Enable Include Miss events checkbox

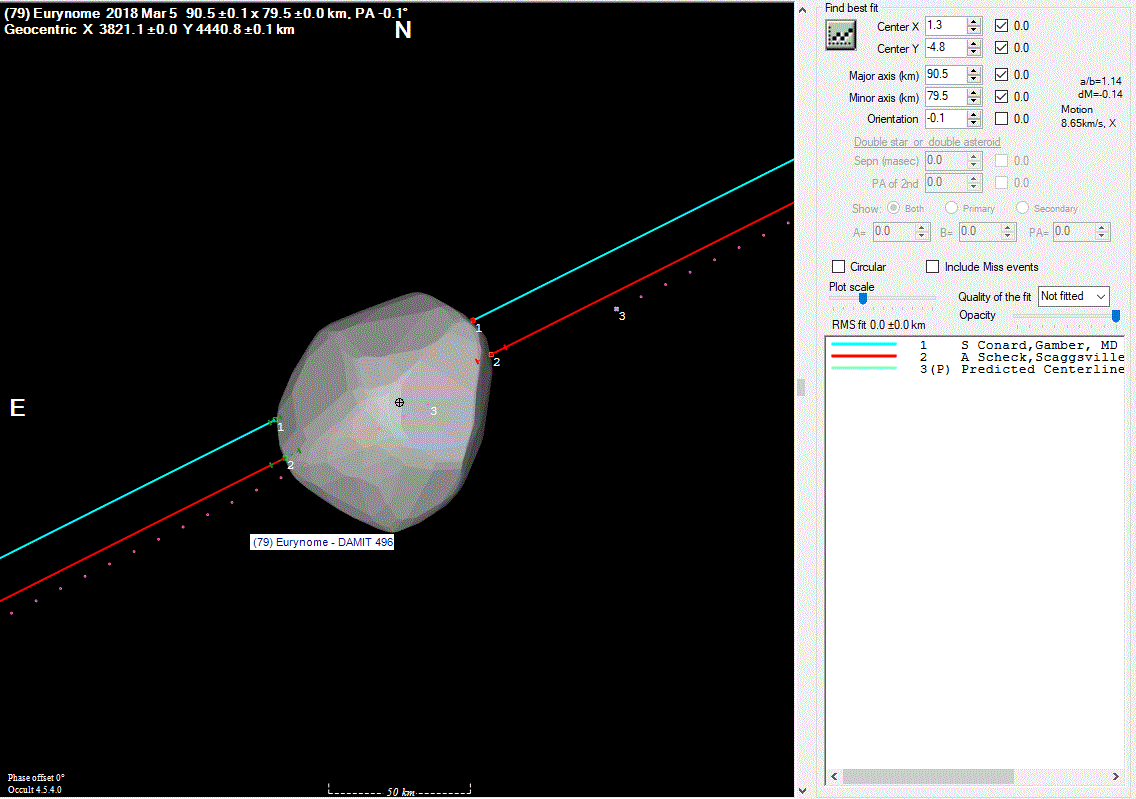tap(932, 267)
